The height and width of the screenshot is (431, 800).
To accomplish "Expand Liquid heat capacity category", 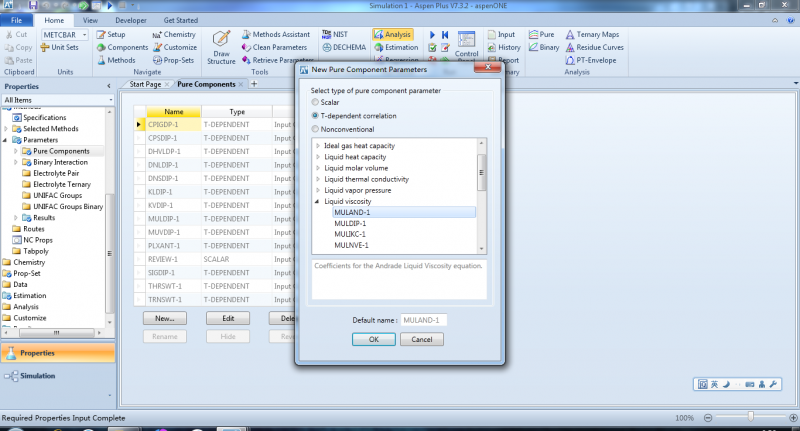I will click(318, 157).
